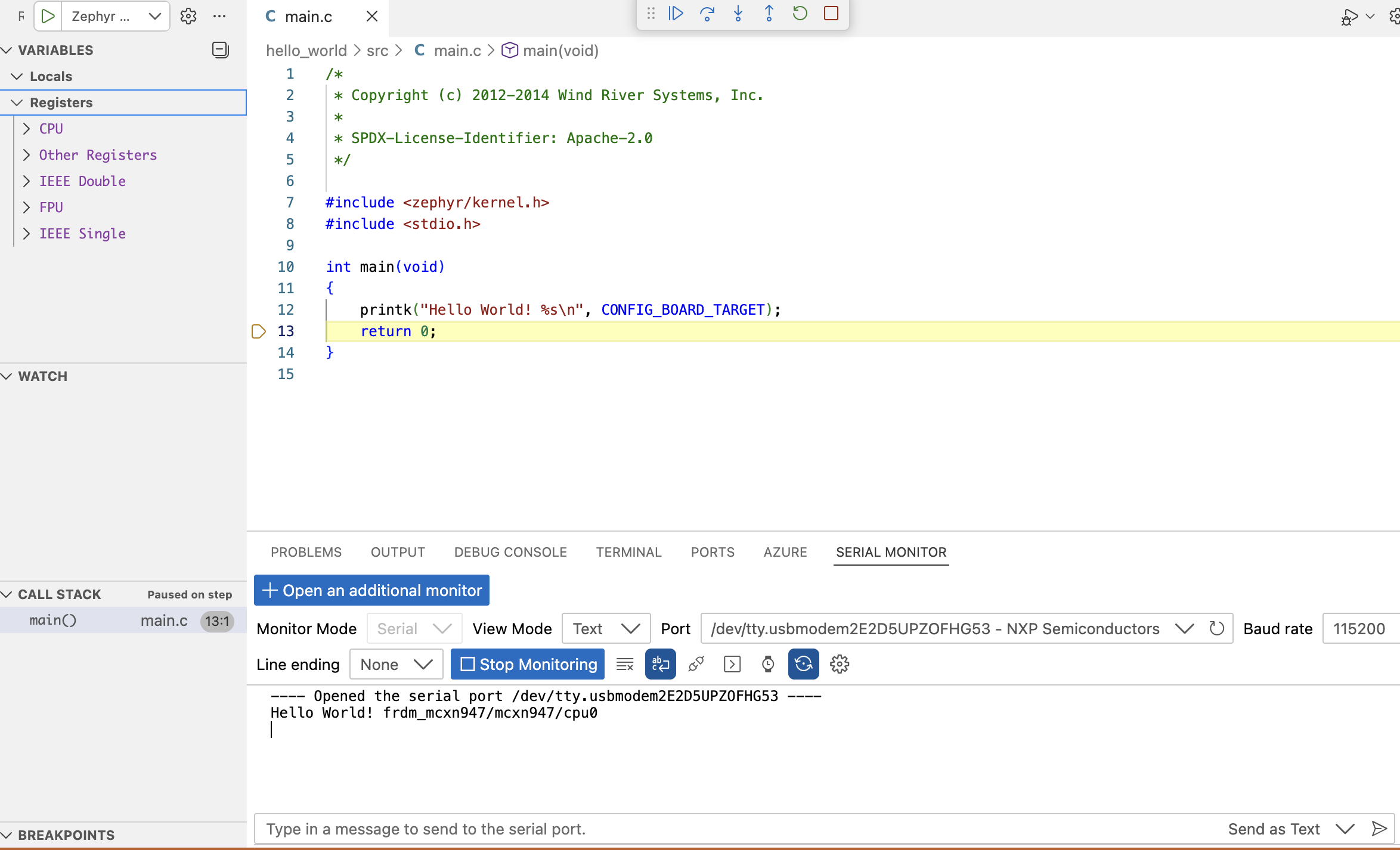
Task: Open an additional serial monitor
Action: (x=371, y=590)
